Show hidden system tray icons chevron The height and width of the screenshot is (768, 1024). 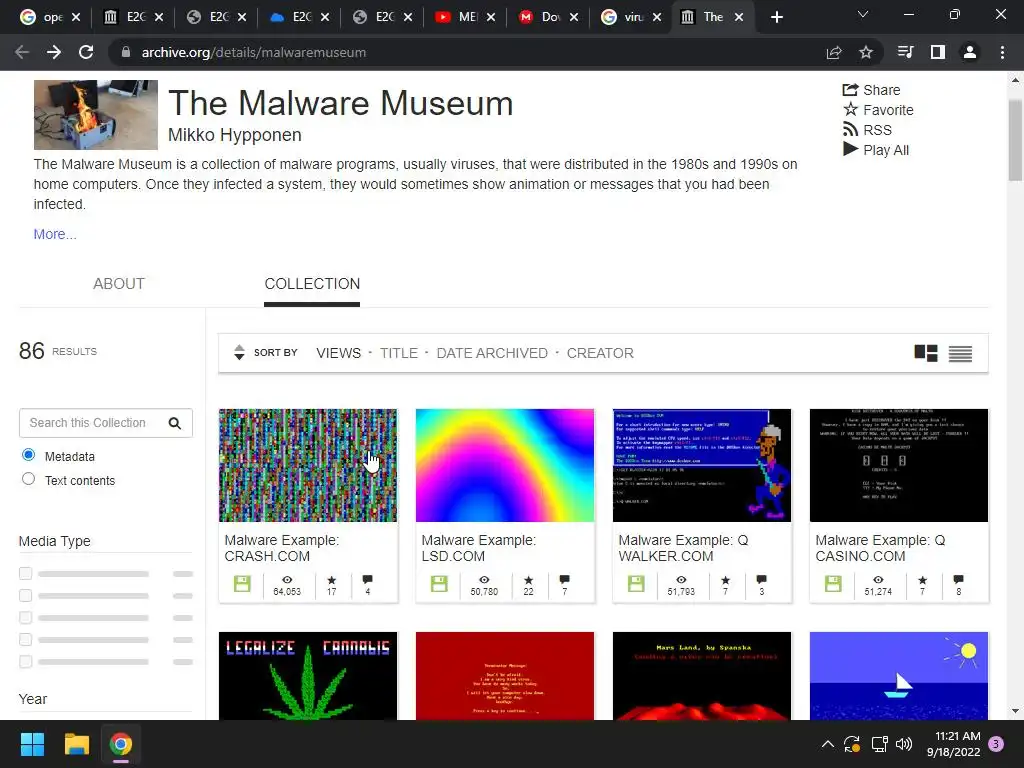click(x=827, y=744)
